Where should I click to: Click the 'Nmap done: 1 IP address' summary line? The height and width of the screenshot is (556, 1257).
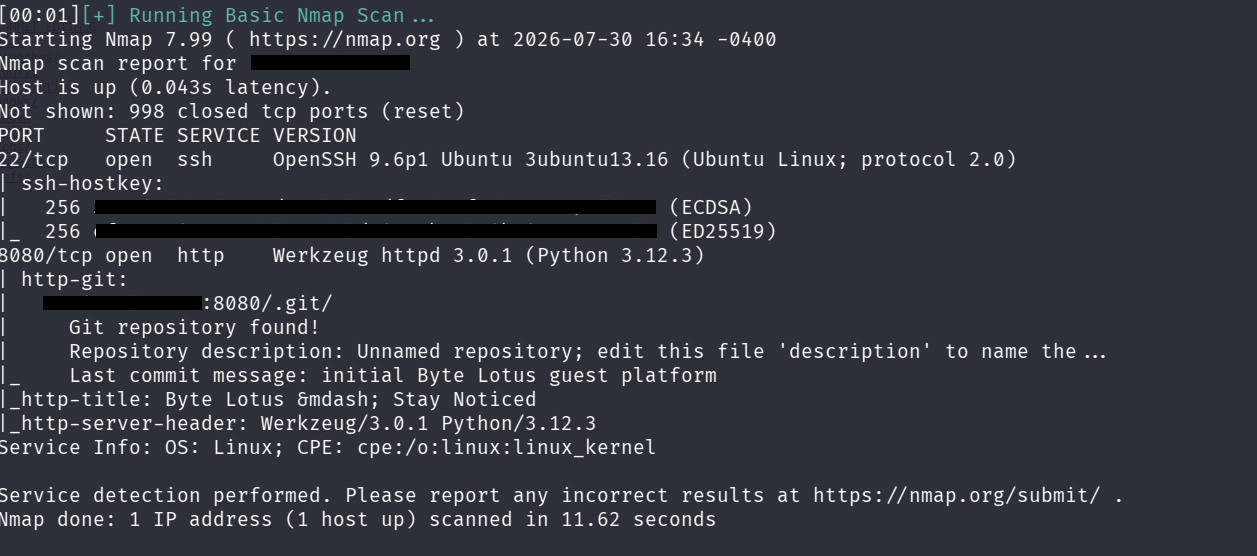pos(358,520)
